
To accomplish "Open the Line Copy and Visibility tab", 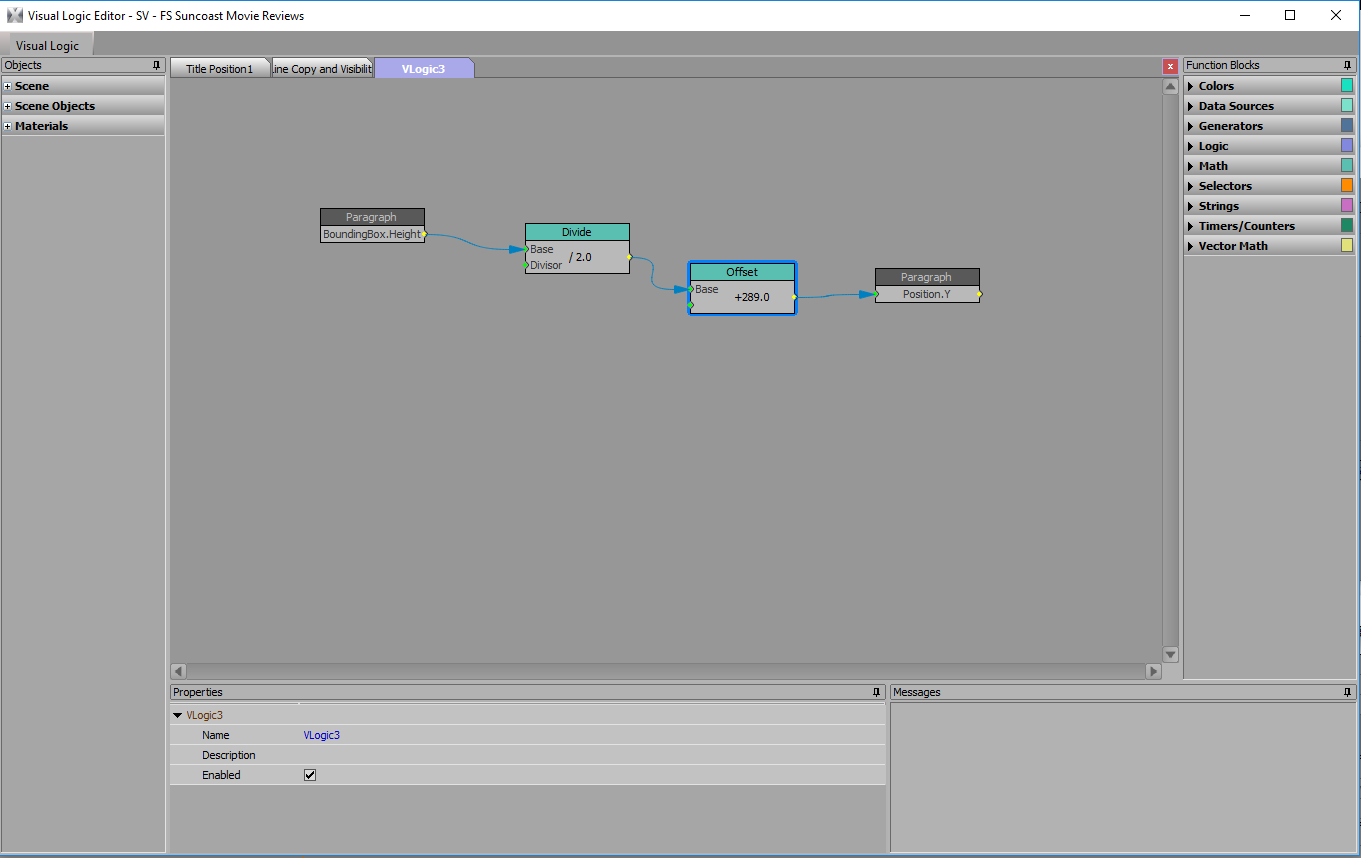I will click(322, 69).
